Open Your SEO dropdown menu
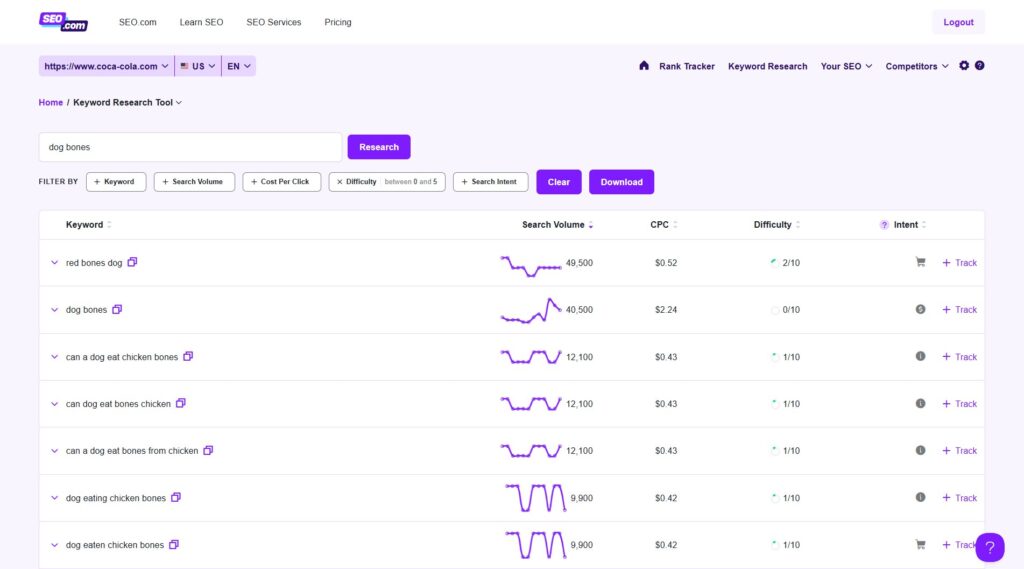1024x569 pixels. pos(846,66)
